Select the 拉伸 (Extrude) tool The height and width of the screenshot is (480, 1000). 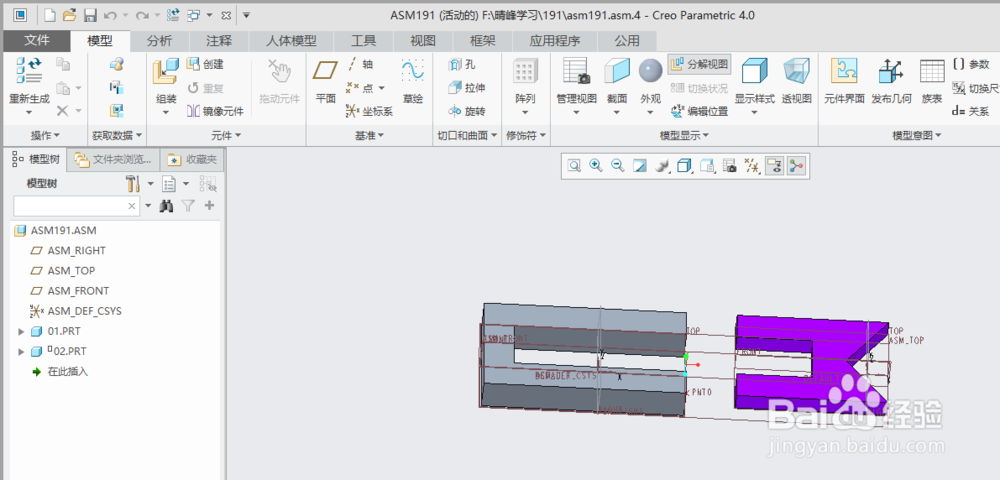(467, 88)
